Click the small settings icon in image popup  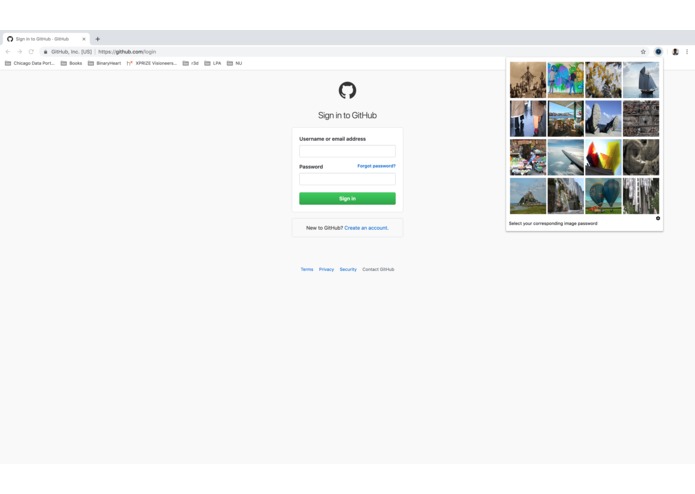[x=658, y=218]
